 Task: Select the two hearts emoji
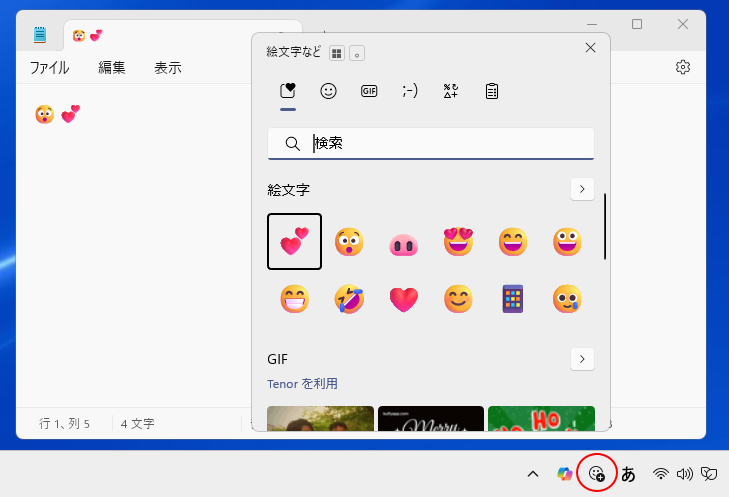pyautogui.click(x=294, y=241)
